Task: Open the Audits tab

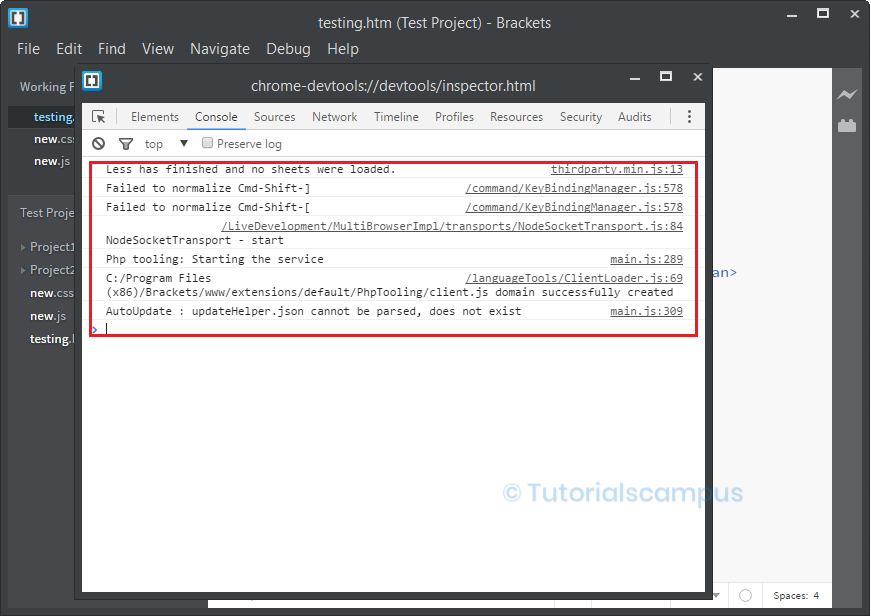Action: (x=634, y=117)
